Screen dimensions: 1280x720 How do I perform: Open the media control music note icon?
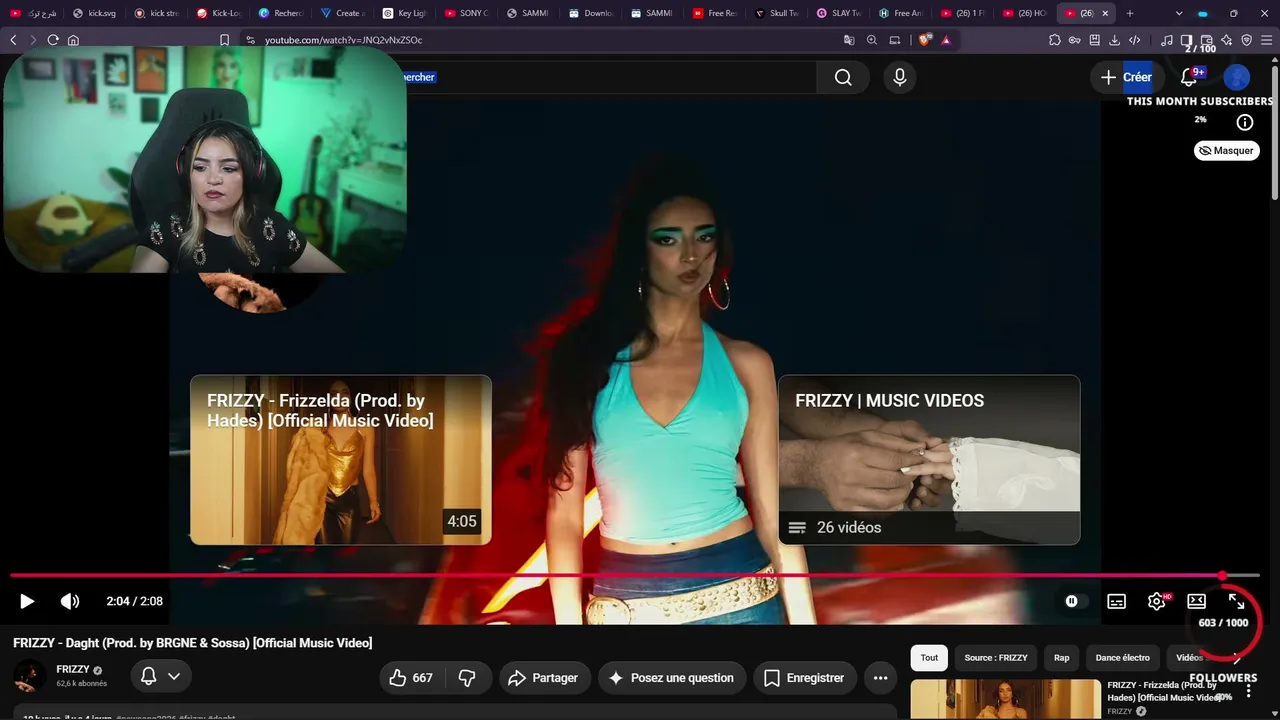(1167, 40)
